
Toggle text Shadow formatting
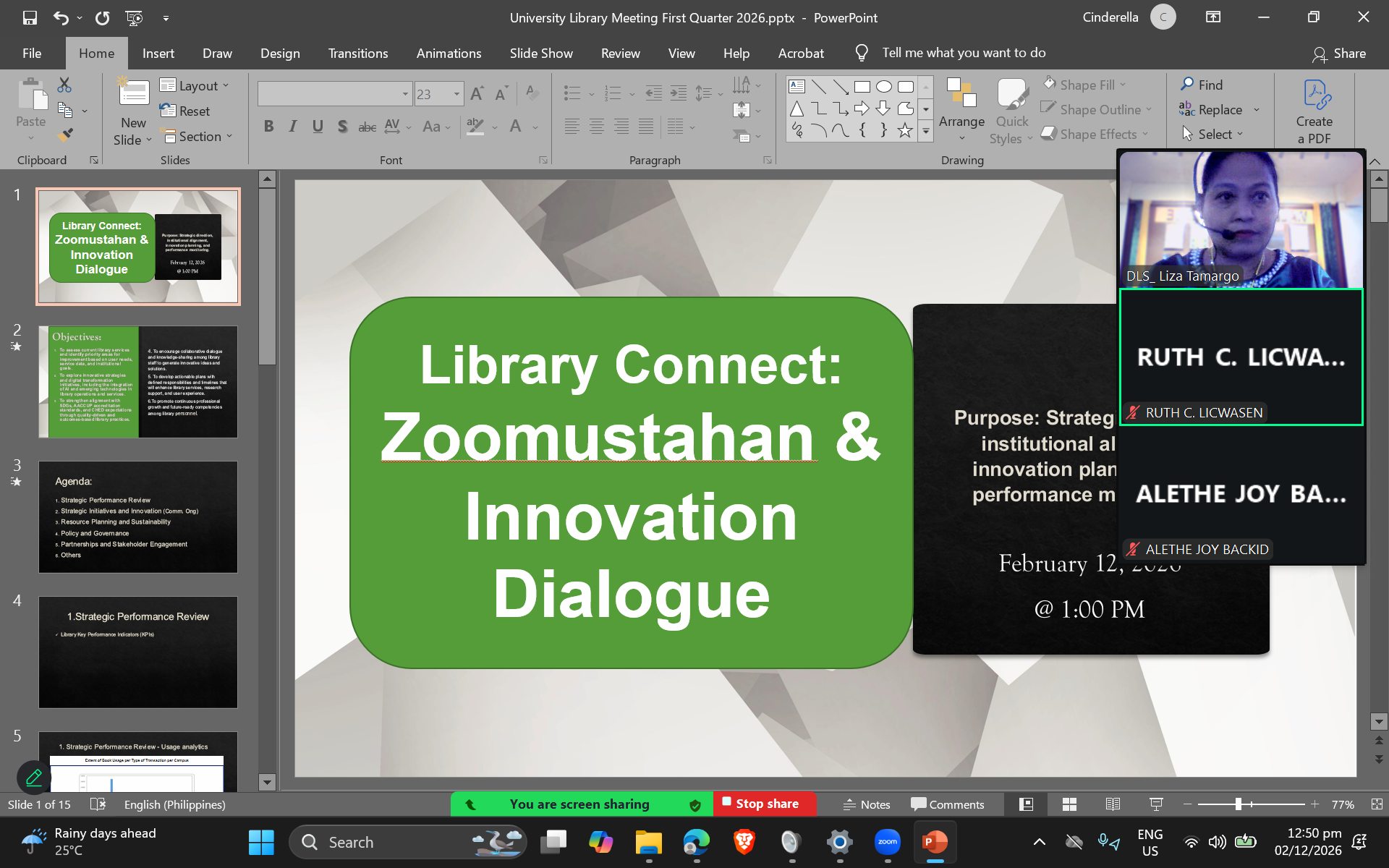(342, 127)
